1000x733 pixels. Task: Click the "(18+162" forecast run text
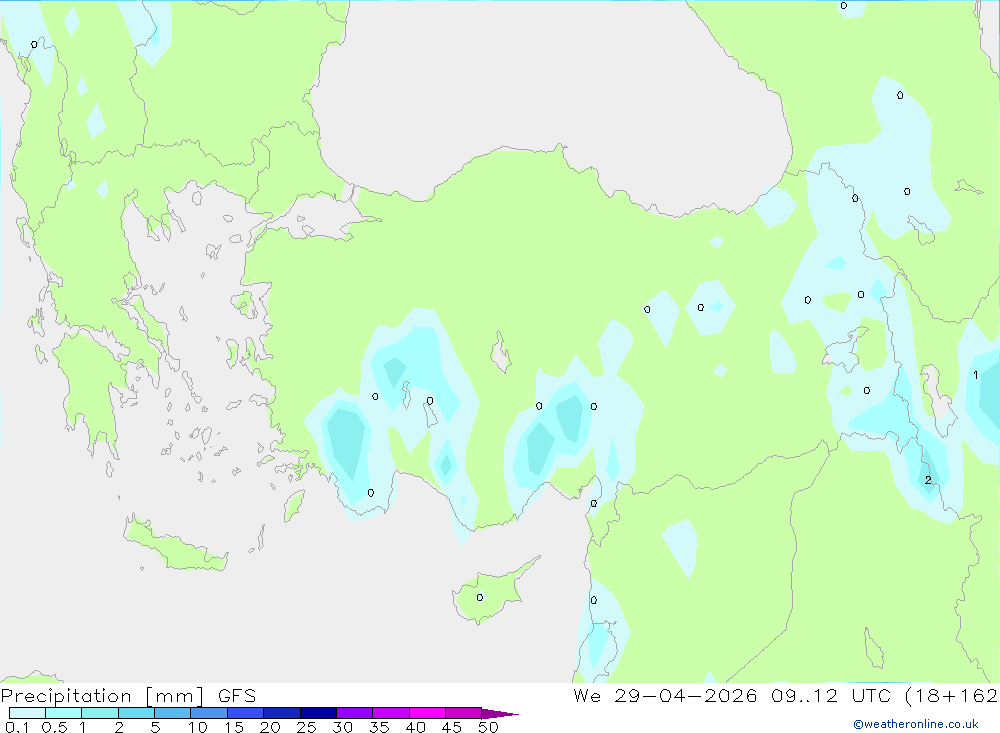tap(951, 696)
